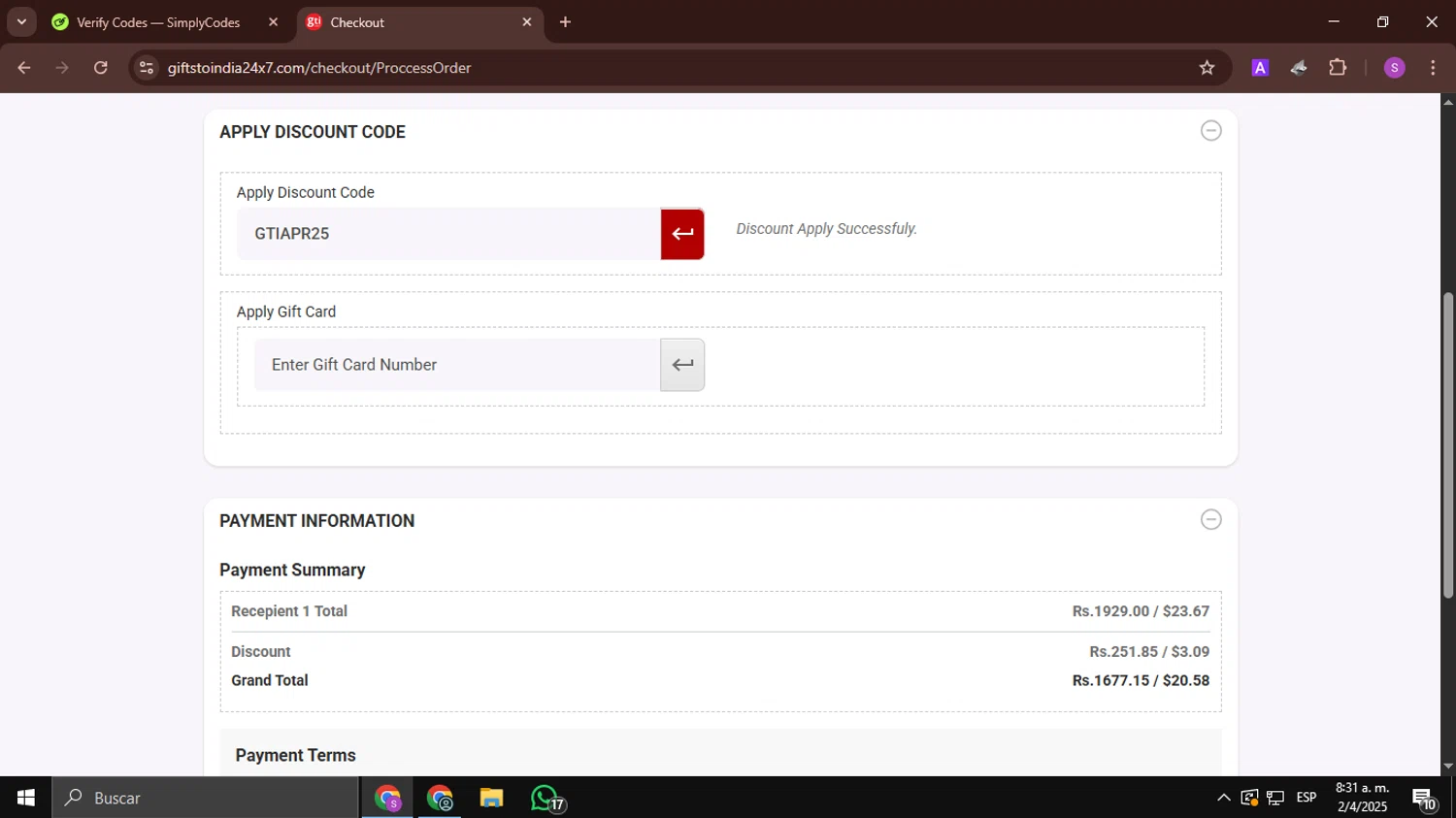Submit discount code with red arrow button

click(682, 234)
